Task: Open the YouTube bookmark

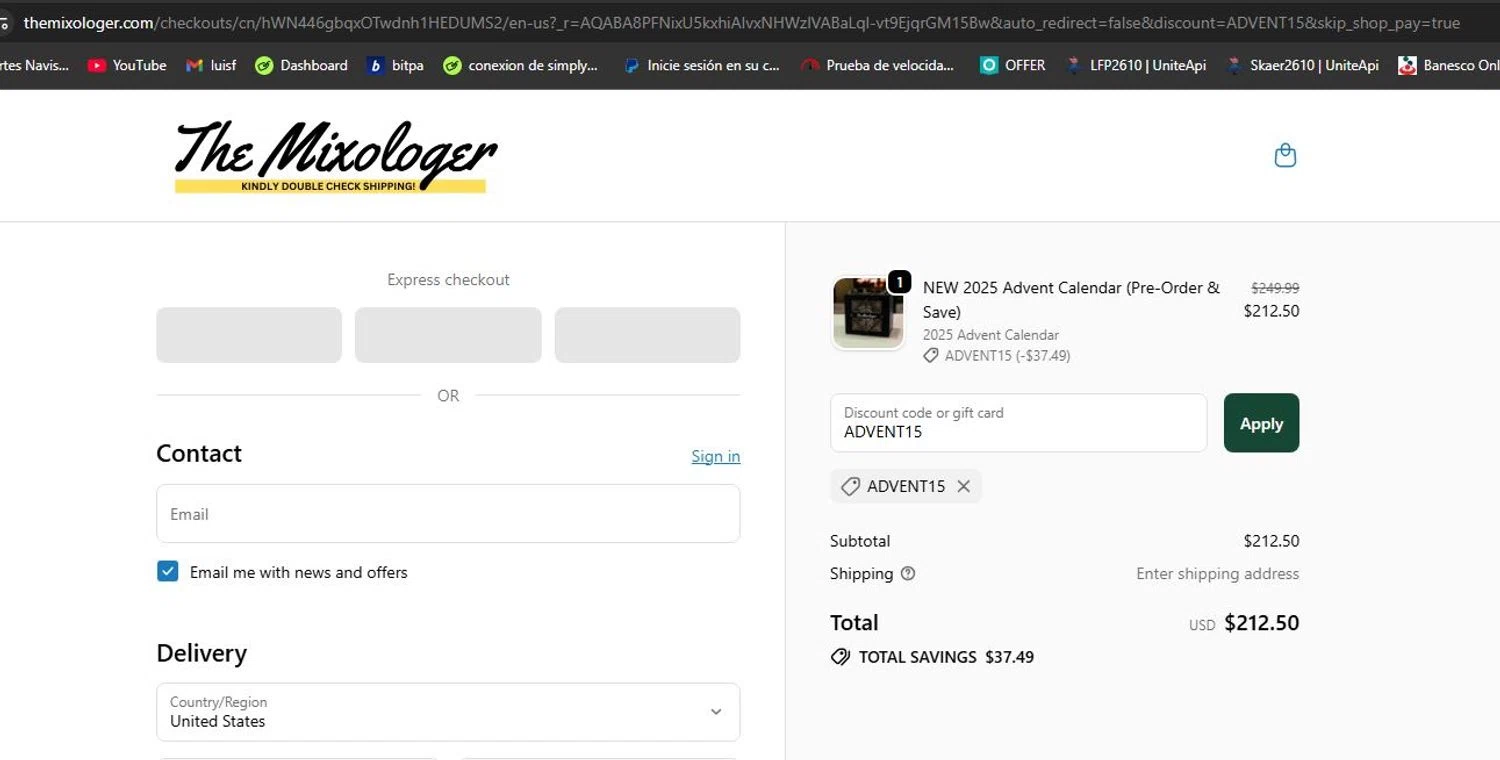Action: [127, 65]
